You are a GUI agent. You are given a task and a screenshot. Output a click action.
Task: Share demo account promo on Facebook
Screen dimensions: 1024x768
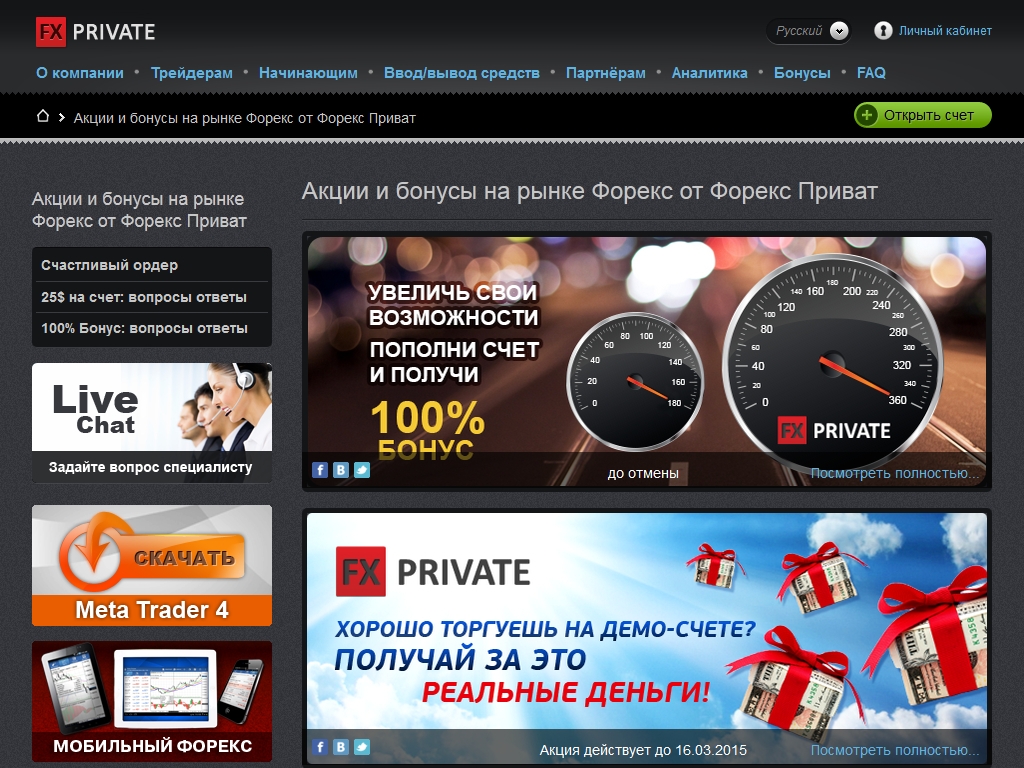tap(320, 747)
